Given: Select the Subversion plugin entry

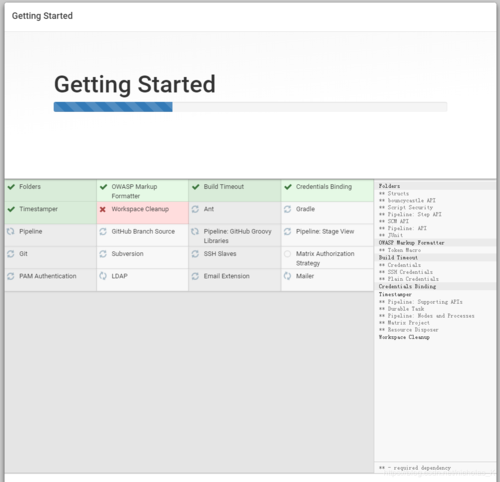Looking at the screenshot, I should 143,258.
